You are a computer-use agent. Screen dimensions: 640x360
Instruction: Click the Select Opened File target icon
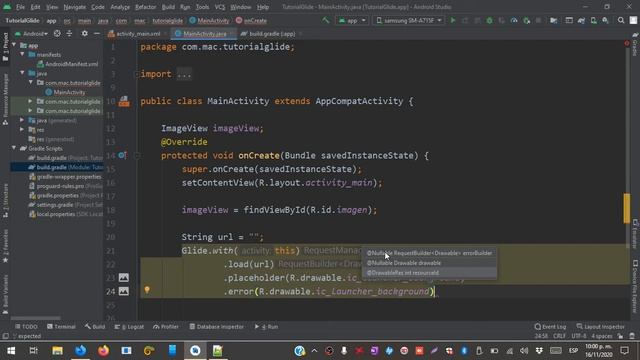(x=57, y=33)
